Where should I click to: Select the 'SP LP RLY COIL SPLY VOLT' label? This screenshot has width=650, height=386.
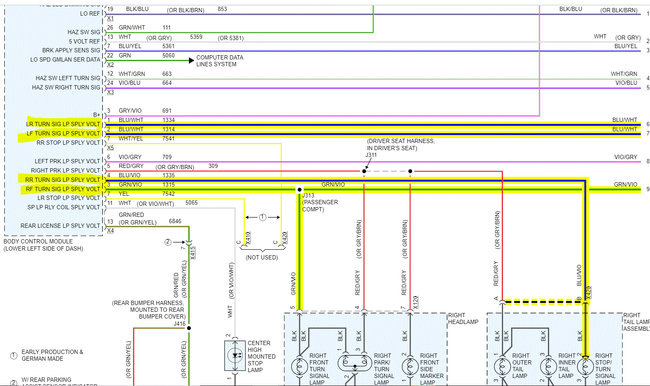pos(64,207)
